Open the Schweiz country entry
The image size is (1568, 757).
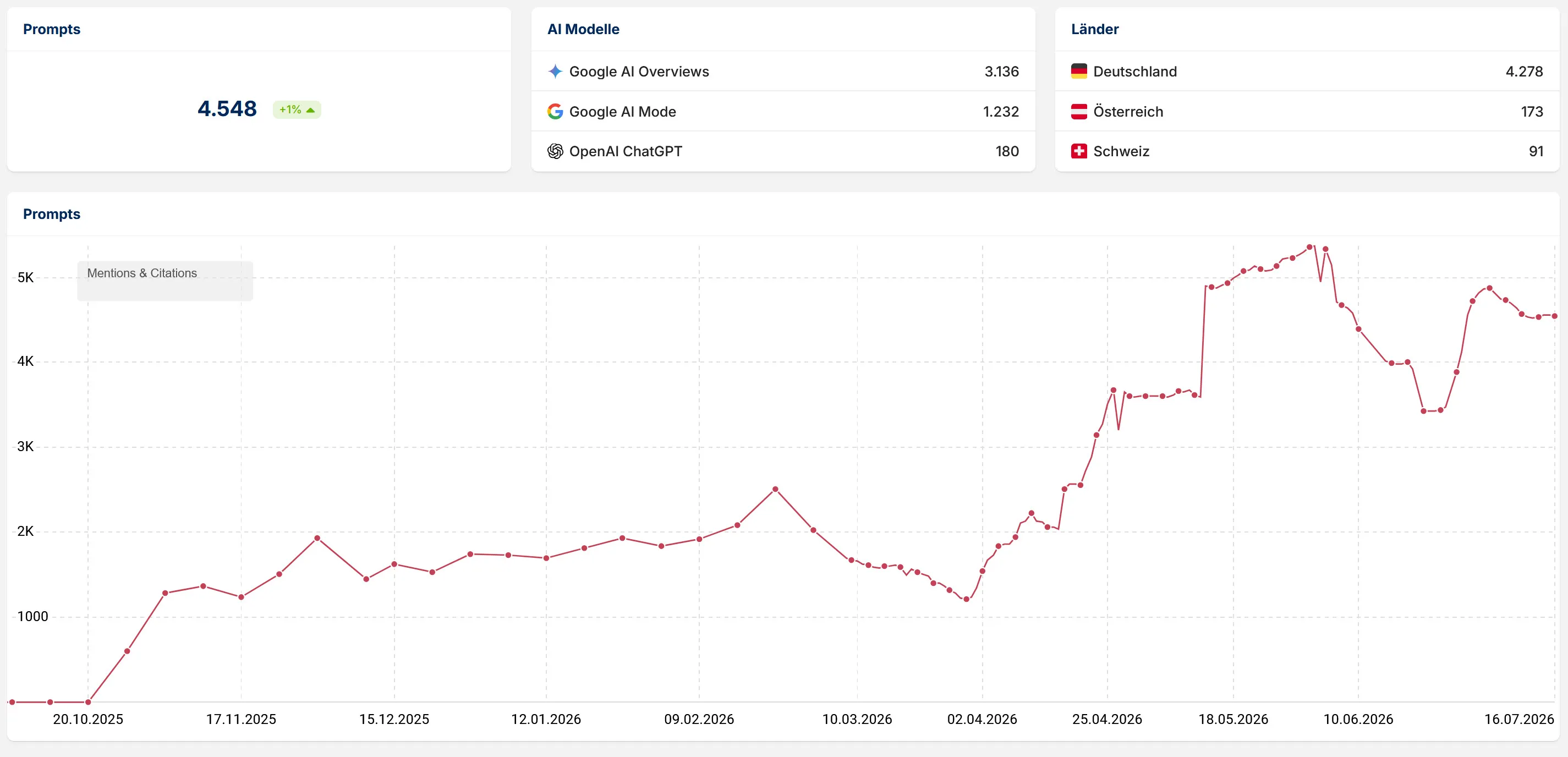(1307, 151)
